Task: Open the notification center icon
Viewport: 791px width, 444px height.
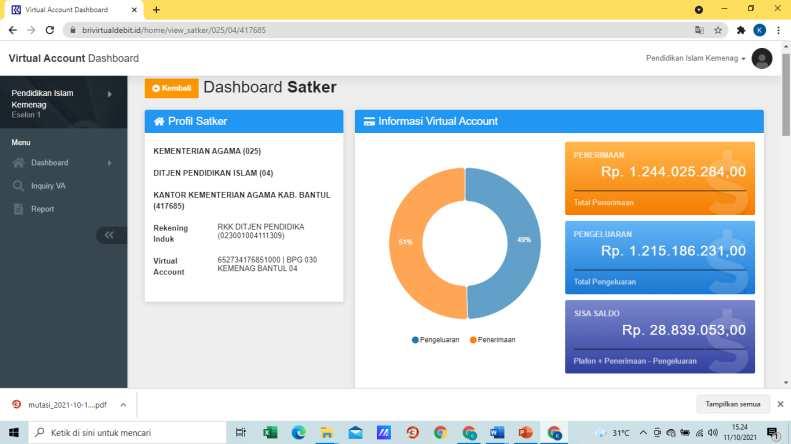Action: [772, 433]
